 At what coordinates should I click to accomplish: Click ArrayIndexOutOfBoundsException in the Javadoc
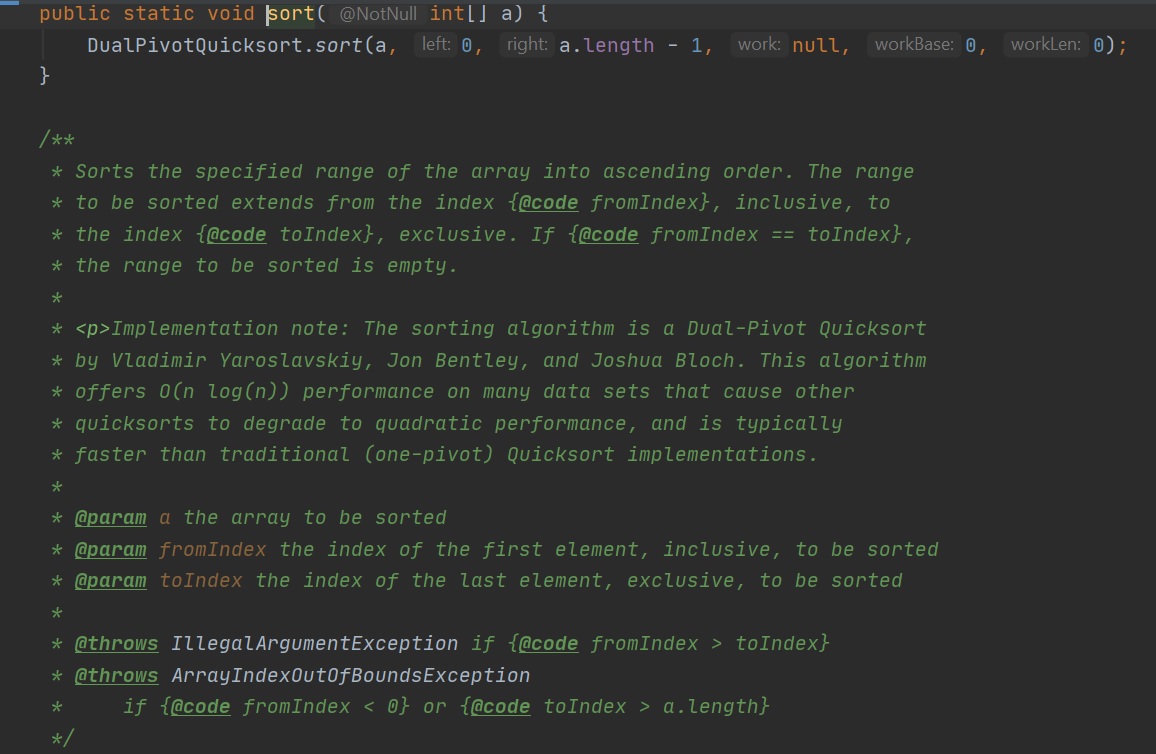pos(350,675)
